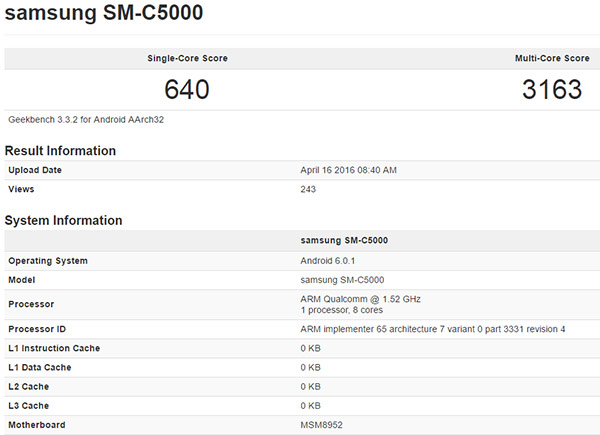Select the 'Upload Date' label

point(35,170)
